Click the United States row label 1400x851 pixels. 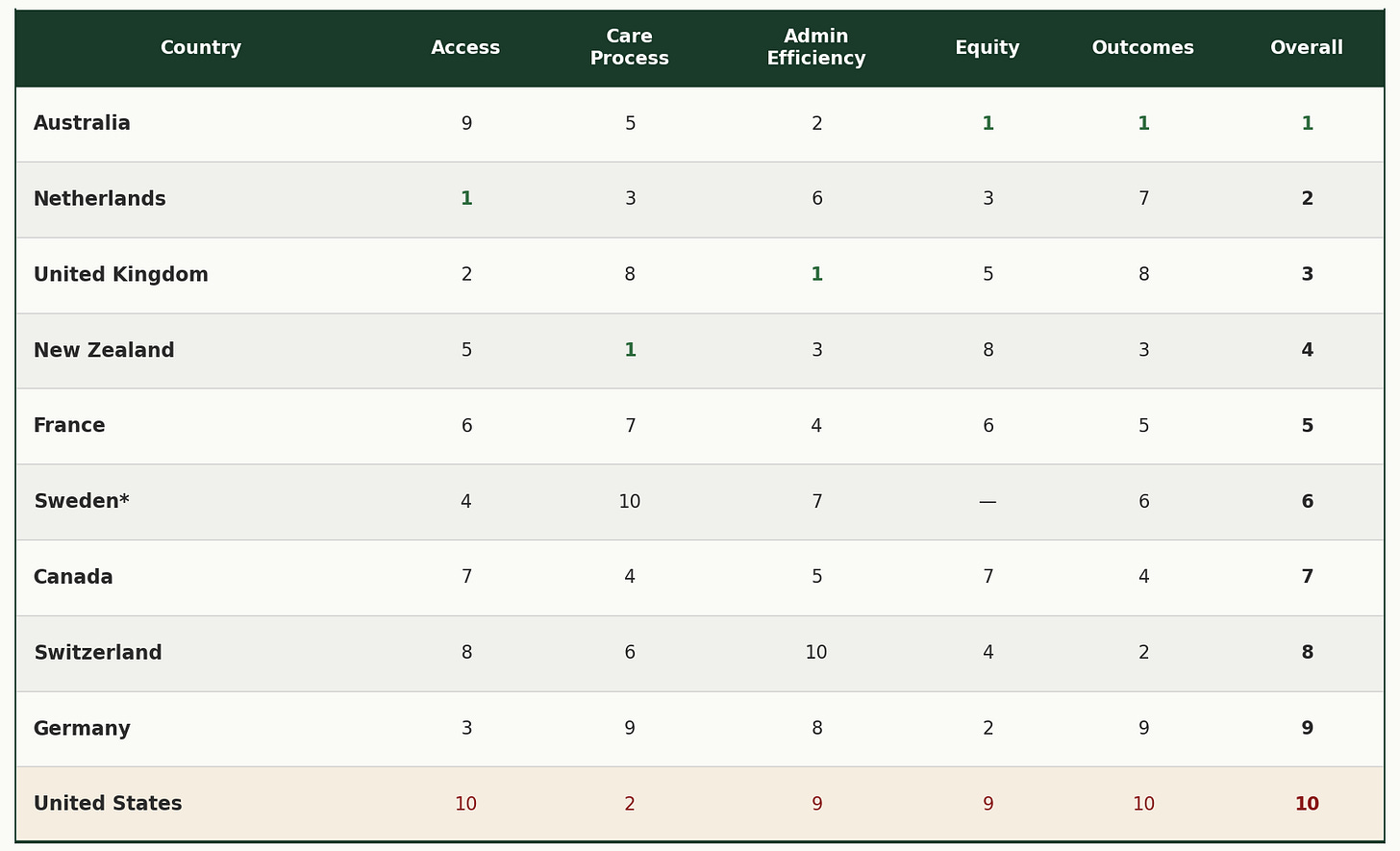pyautogui.click(x=108, y=804)
